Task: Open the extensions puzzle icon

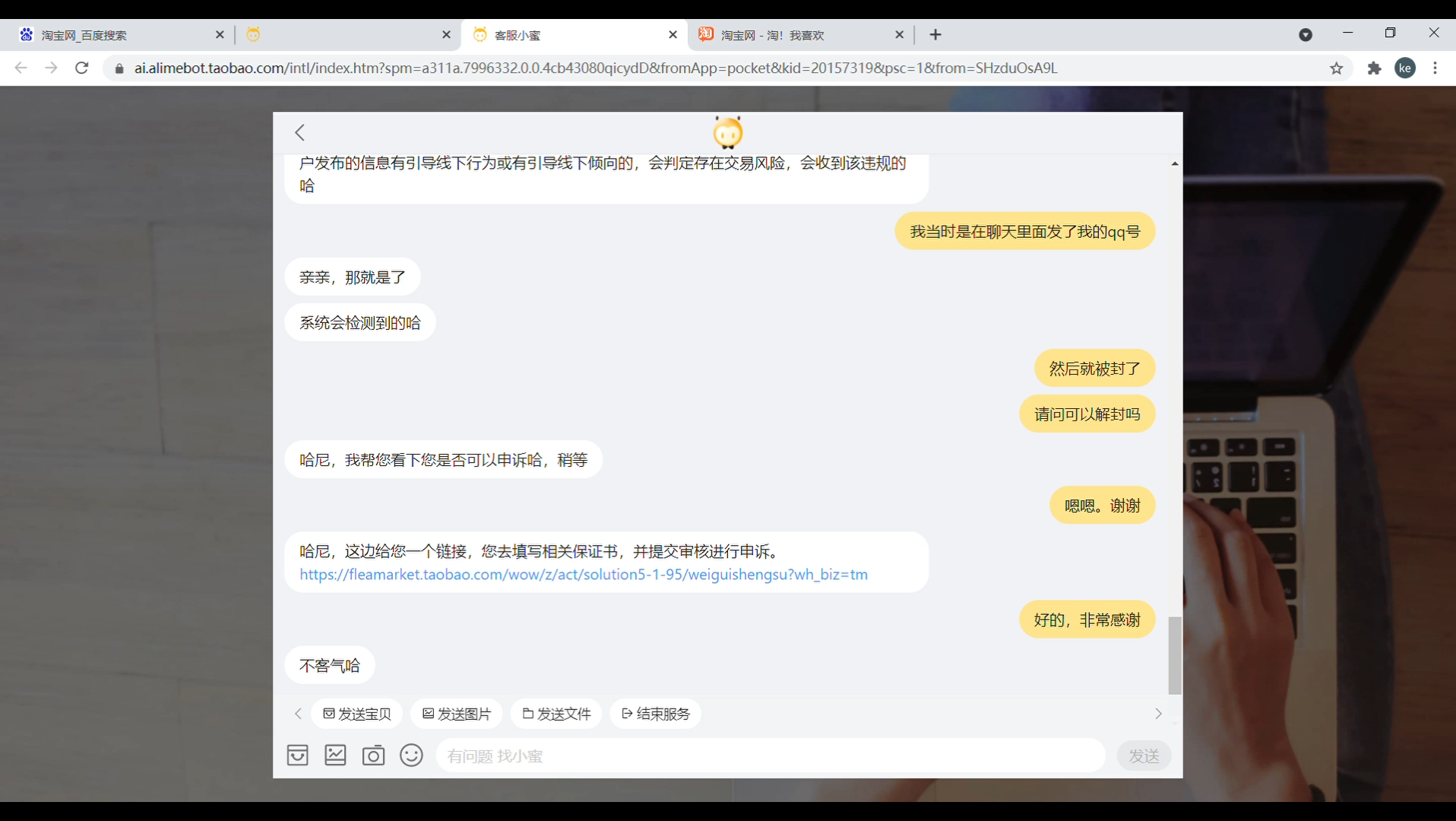Action: [1374, 68]
